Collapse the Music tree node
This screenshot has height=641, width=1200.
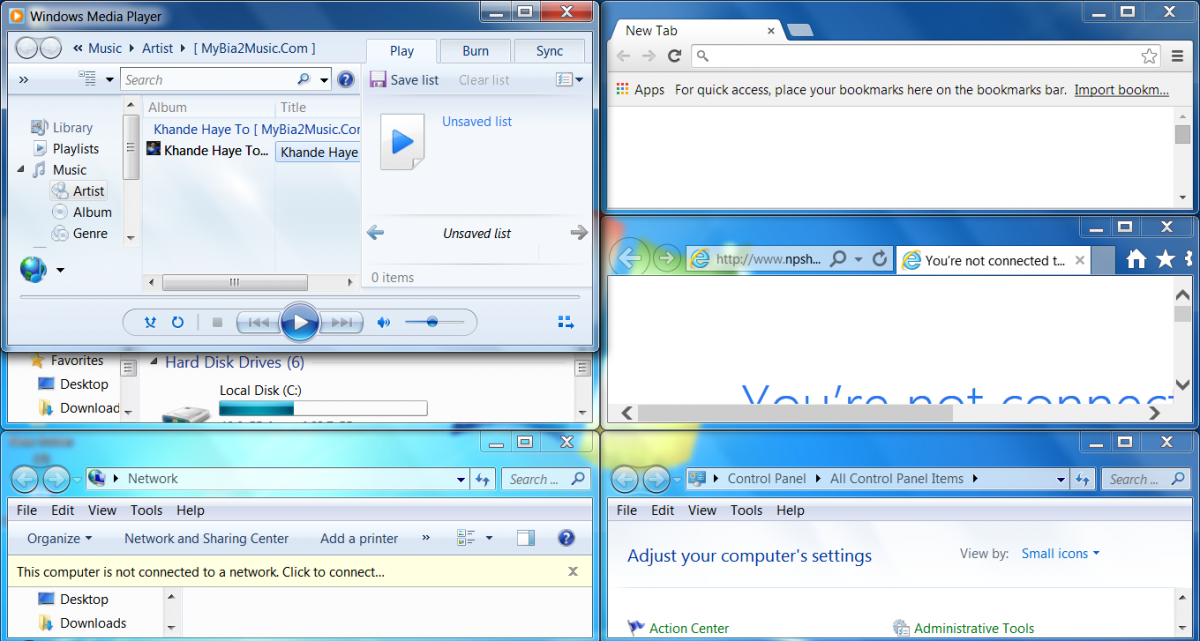click(22, 170)
